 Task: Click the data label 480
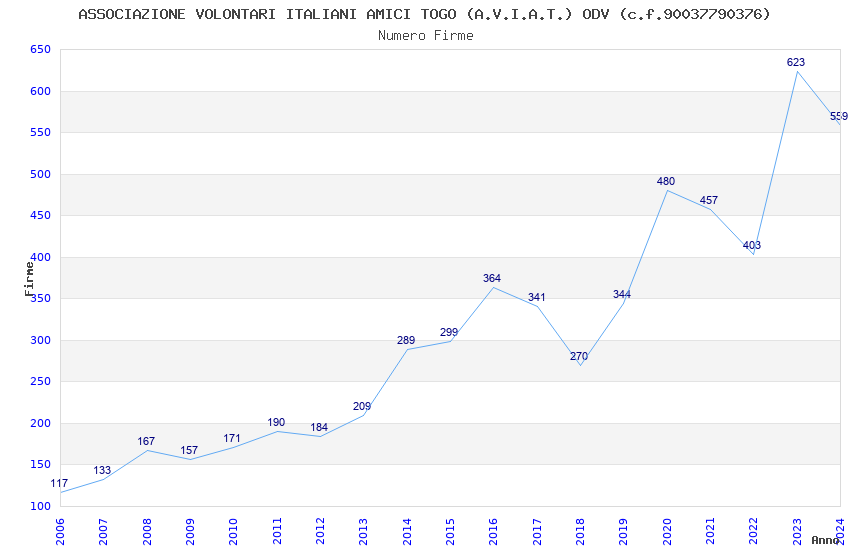pyautogui.click(x=666, y=182)
